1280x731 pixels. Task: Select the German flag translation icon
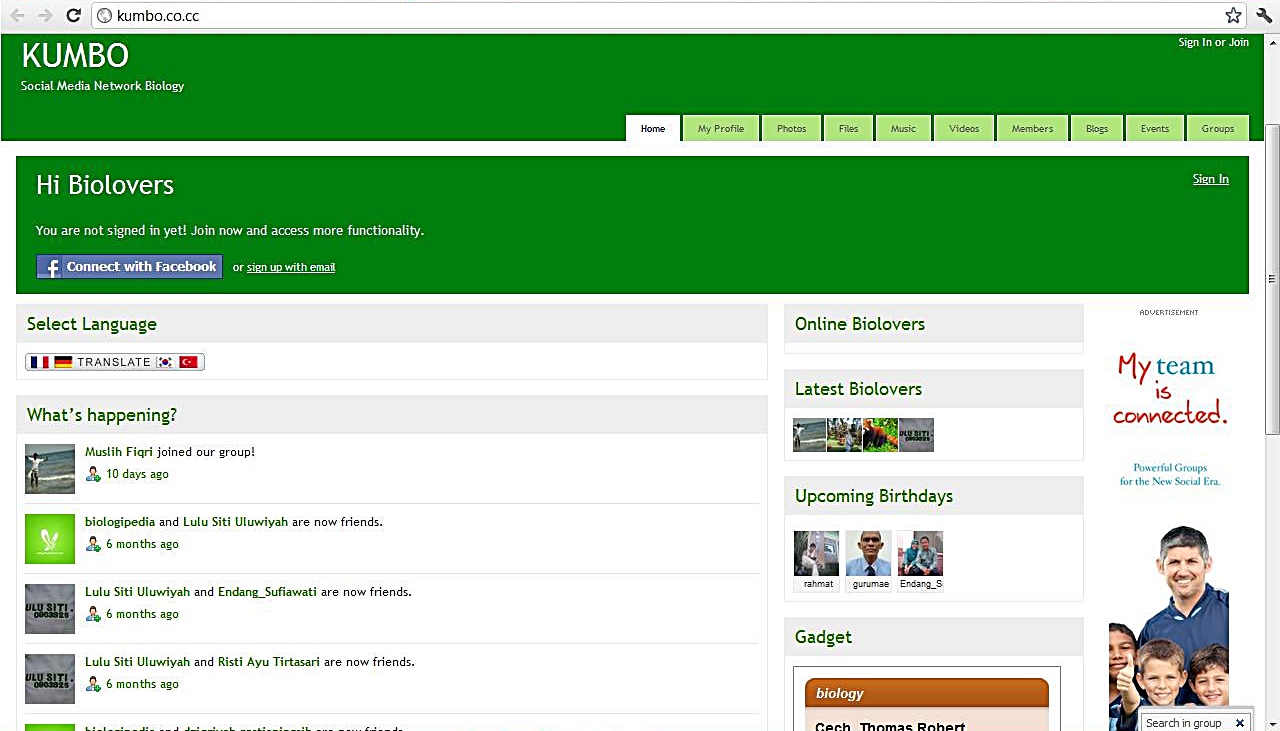tap(63, 361)
